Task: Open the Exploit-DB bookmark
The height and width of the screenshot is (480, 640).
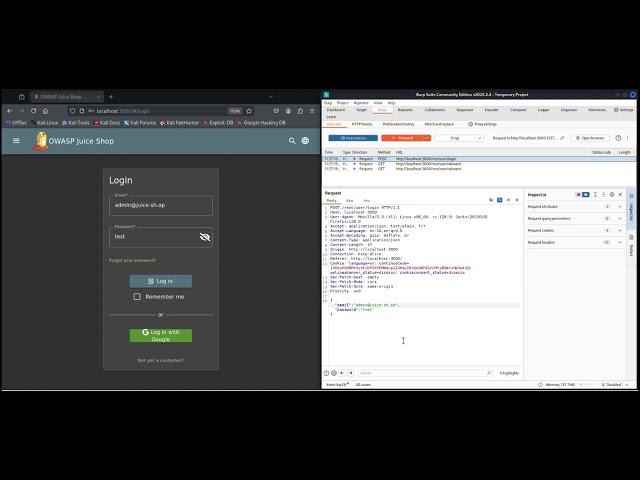Action: pyautogui.click(x=218, y=123)
